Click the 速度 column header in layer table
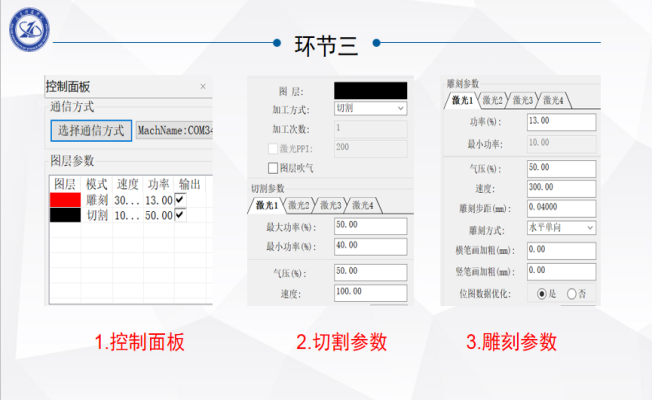Screen dimensions: 652x400 click(x=127, y=185)
